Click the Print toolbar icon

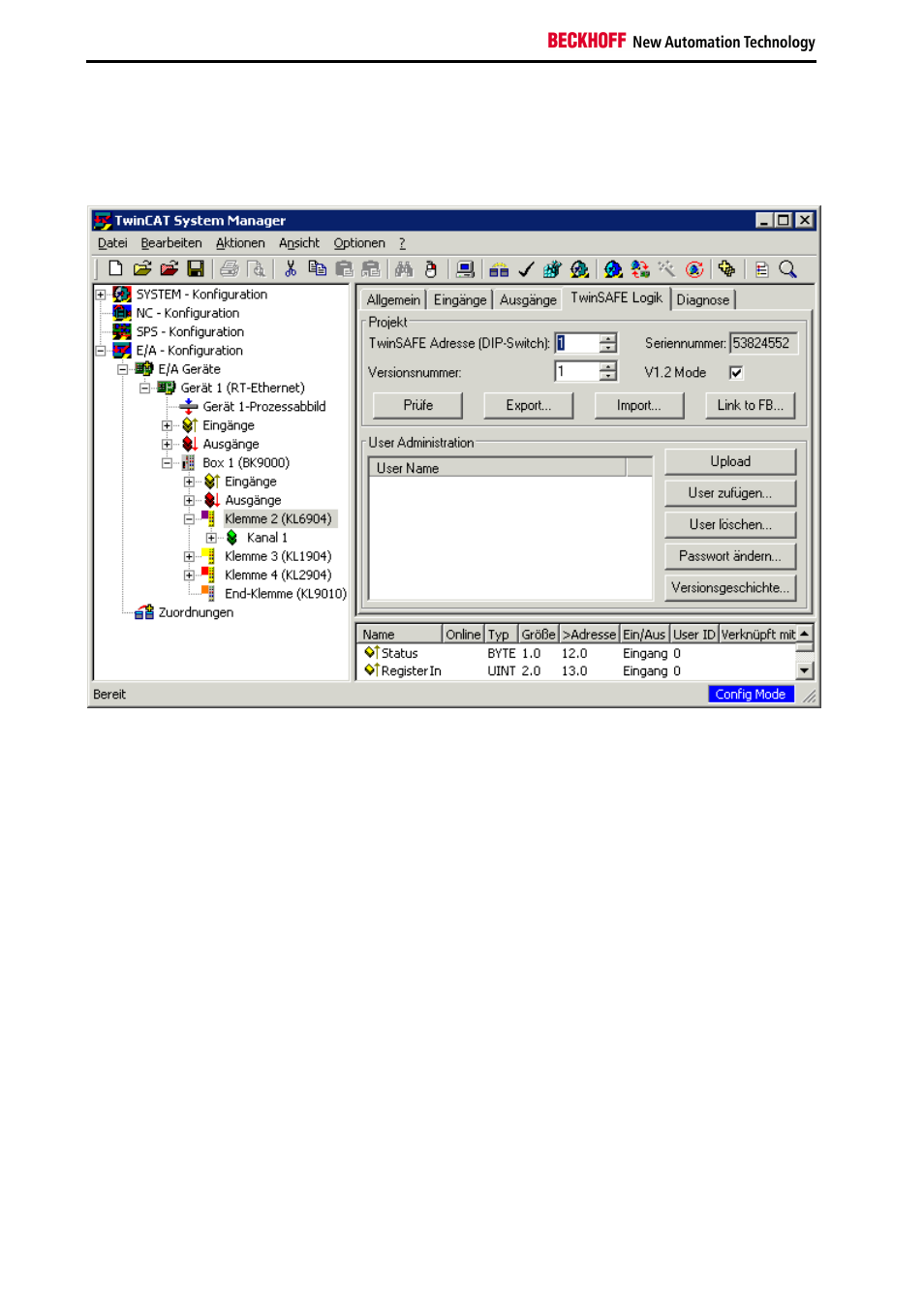[230, 269]
